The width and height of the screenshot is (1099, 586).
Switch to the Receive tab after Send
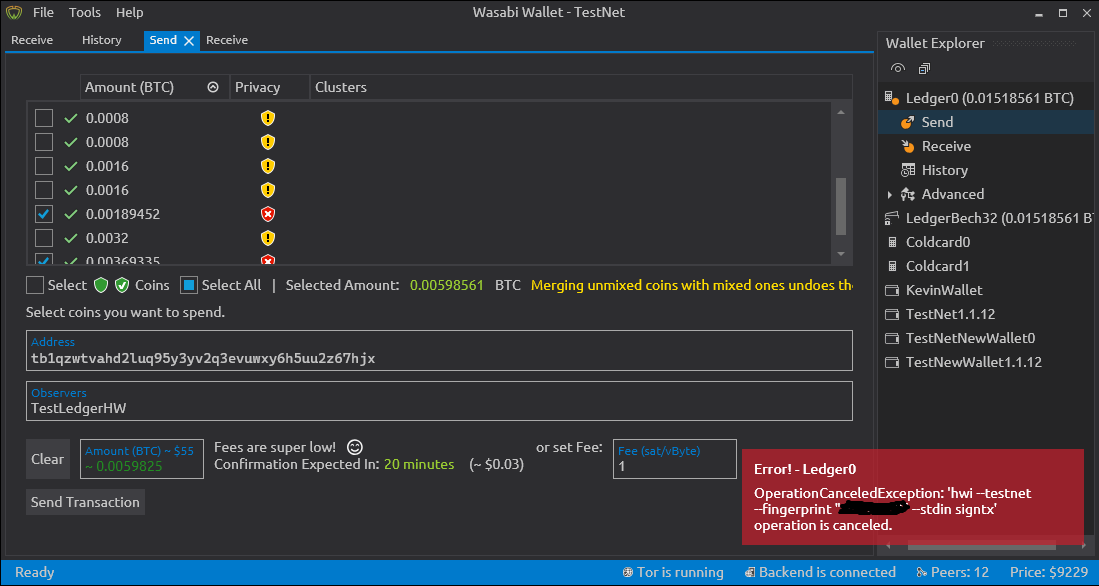[x=227, y=40]
